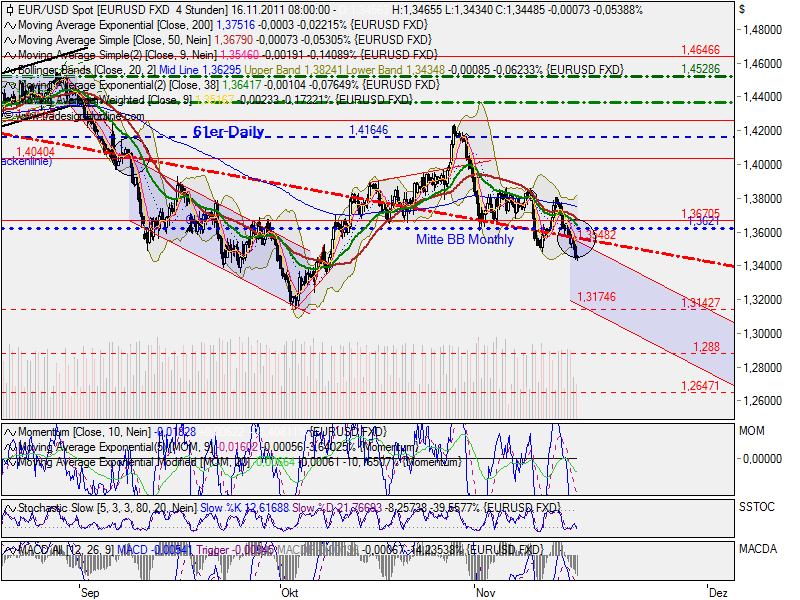Toggle the Moving Average Simple(2) [Close, 9] line
This screenshot has width=800, height=600.
pyautogui.click(x=9, y=57)
